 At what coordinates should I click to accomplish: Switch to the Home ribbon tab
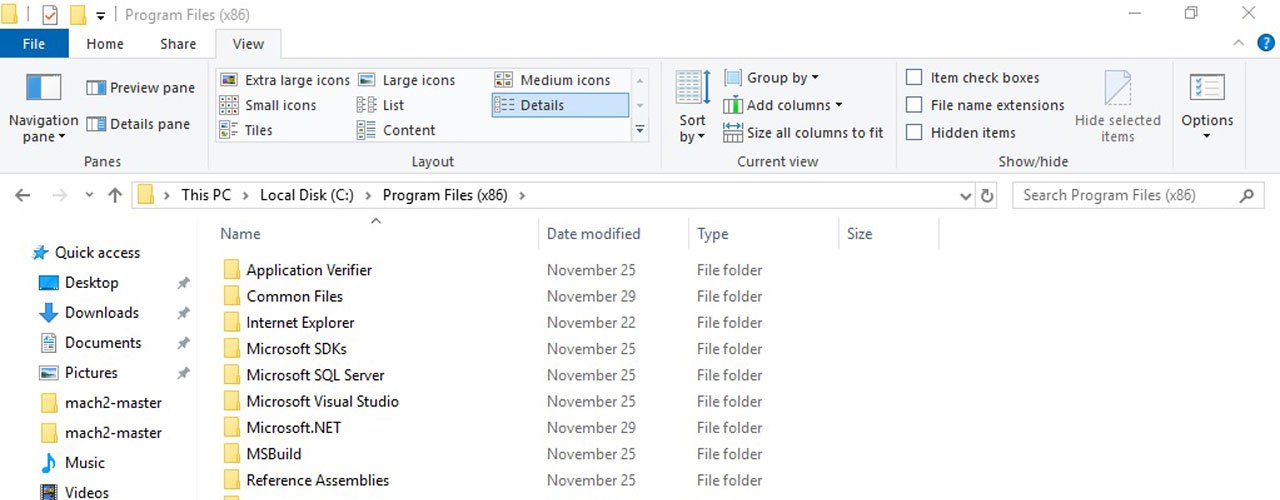pos(105,44)
